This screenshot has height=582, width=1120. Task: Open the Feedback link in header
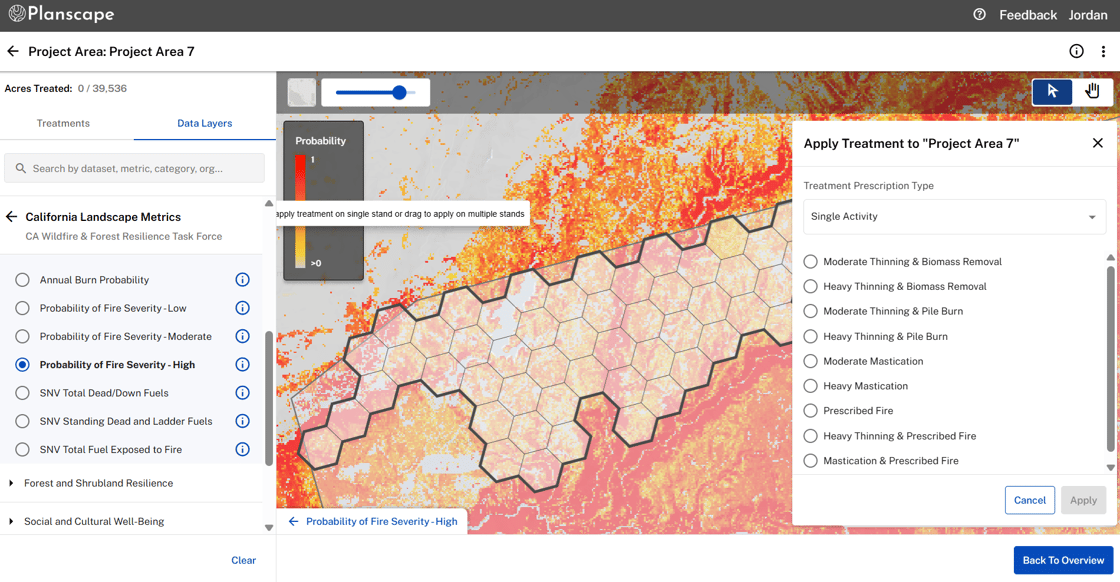[1027, 15]
